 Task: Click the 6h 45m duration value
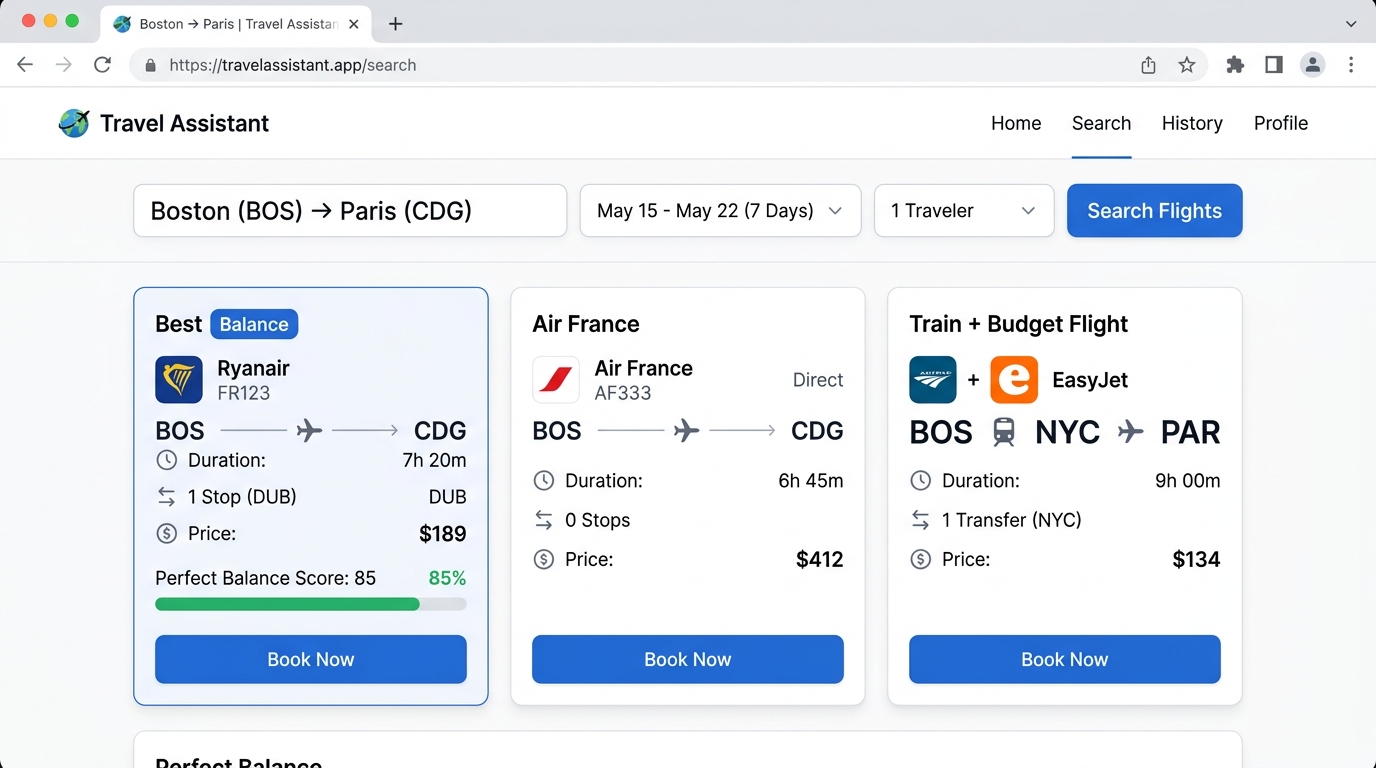point(811,481)
